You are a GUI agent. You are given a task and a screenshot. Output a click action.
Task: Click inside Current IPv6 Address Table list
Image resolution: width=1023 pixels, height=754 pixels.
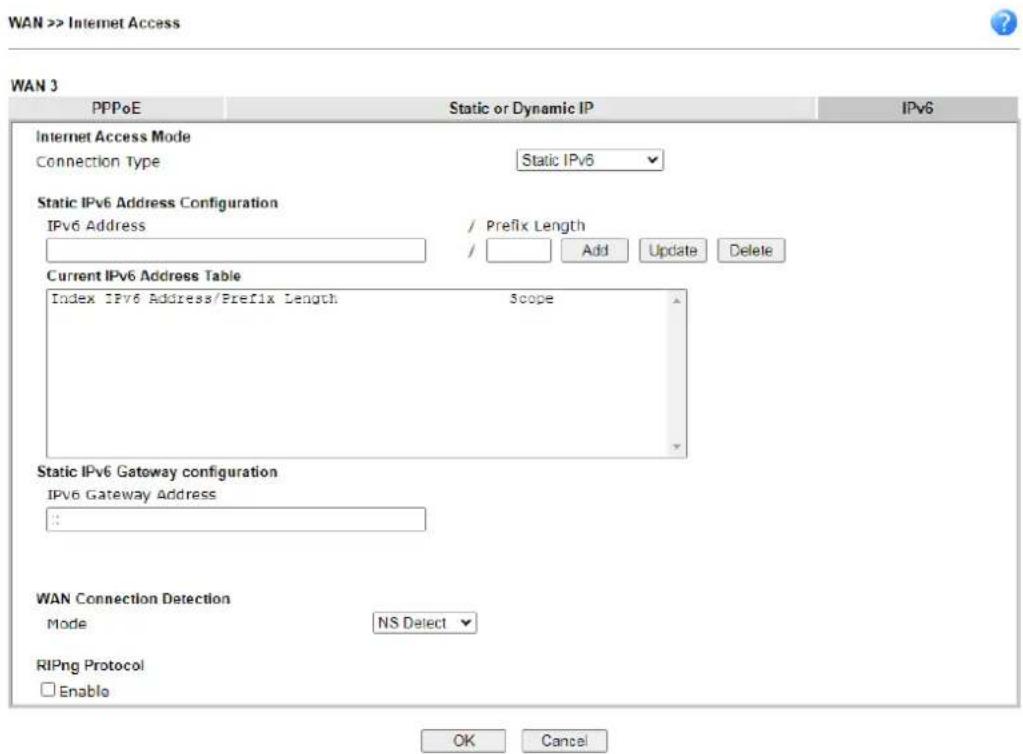(366, 373)
